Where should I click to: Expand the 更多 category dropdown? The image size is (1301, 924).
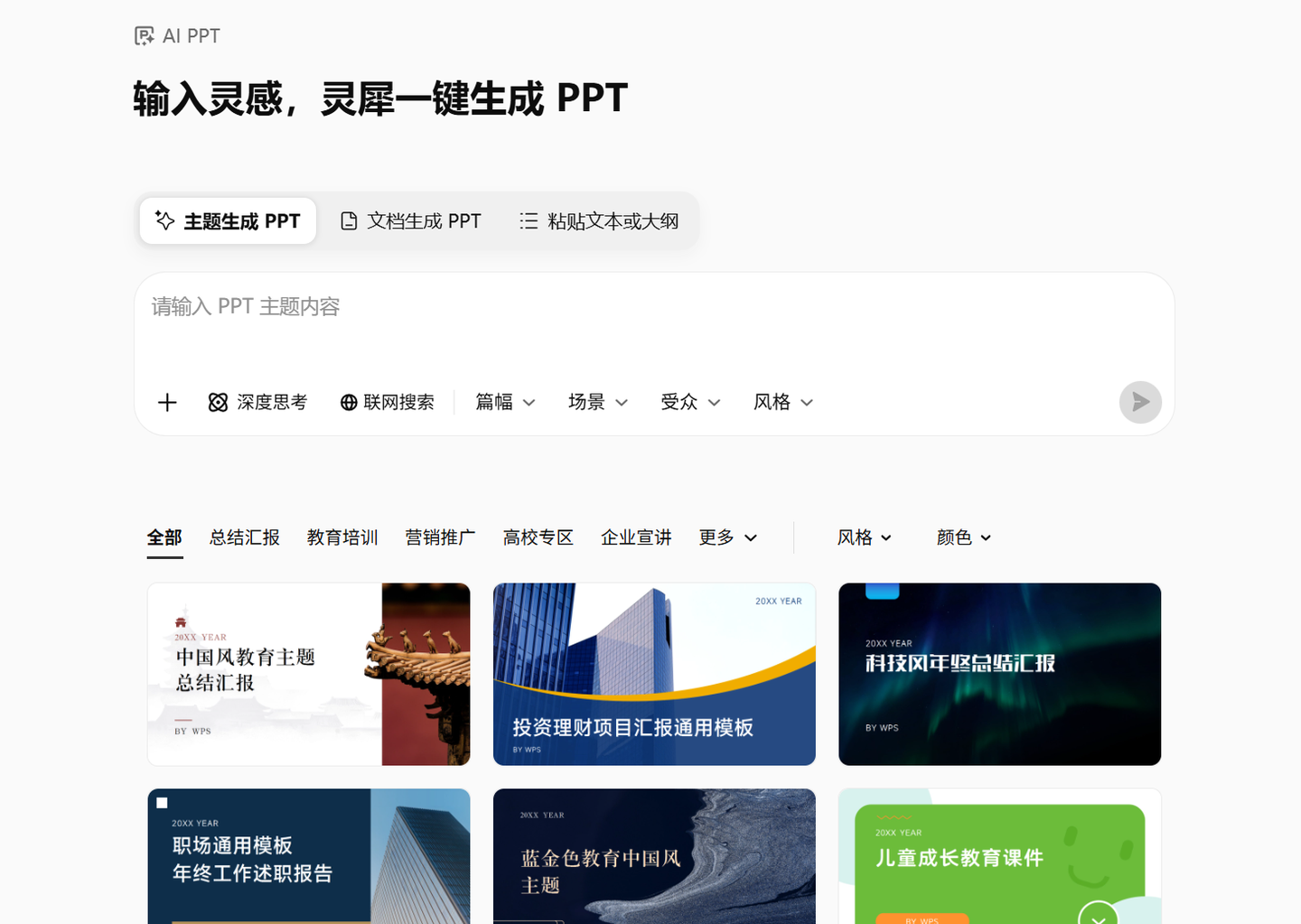[x=727, y=537]
